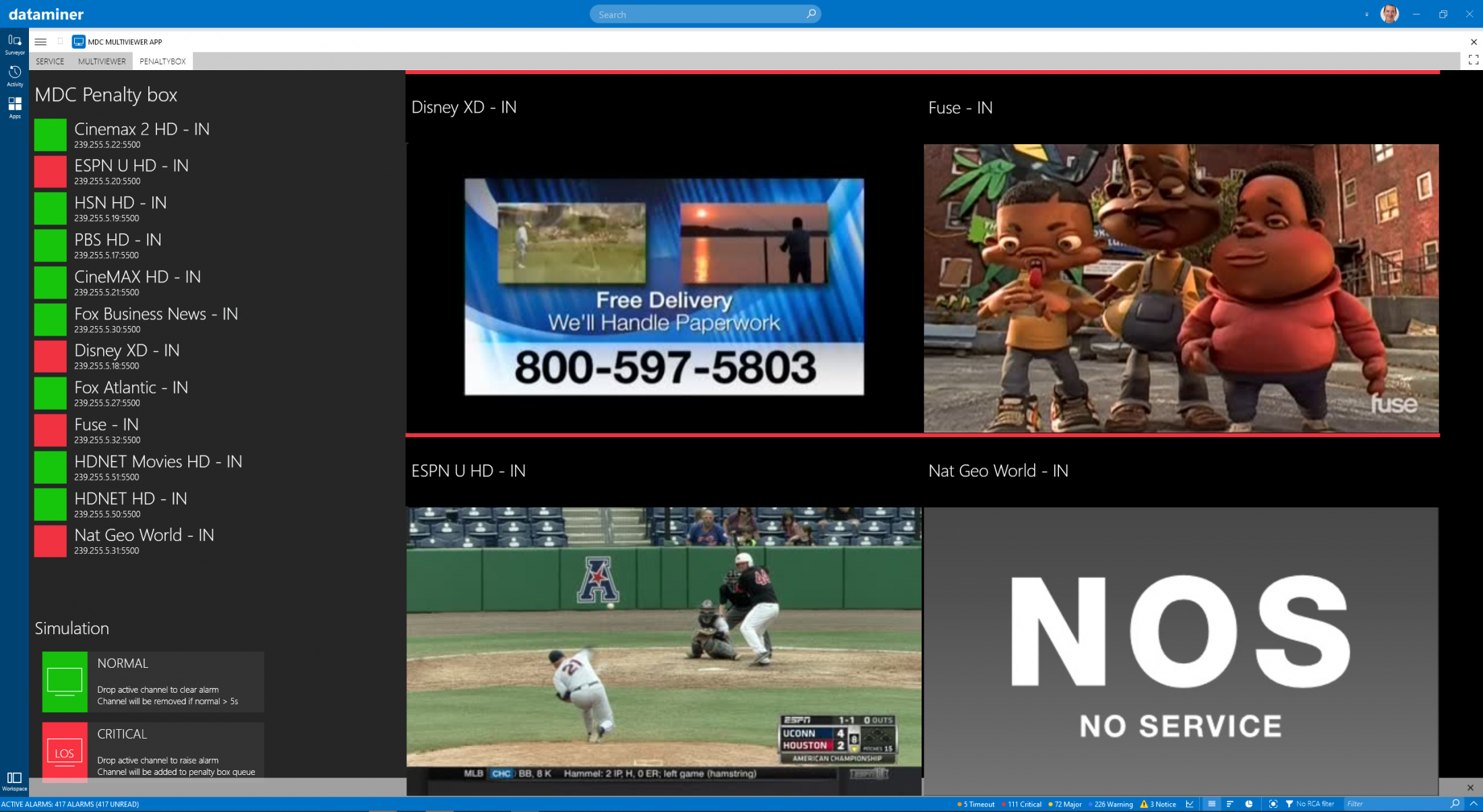Switch to the SERVICE tab
This screenshot has height=812, width=1483.
pos(50,61)
